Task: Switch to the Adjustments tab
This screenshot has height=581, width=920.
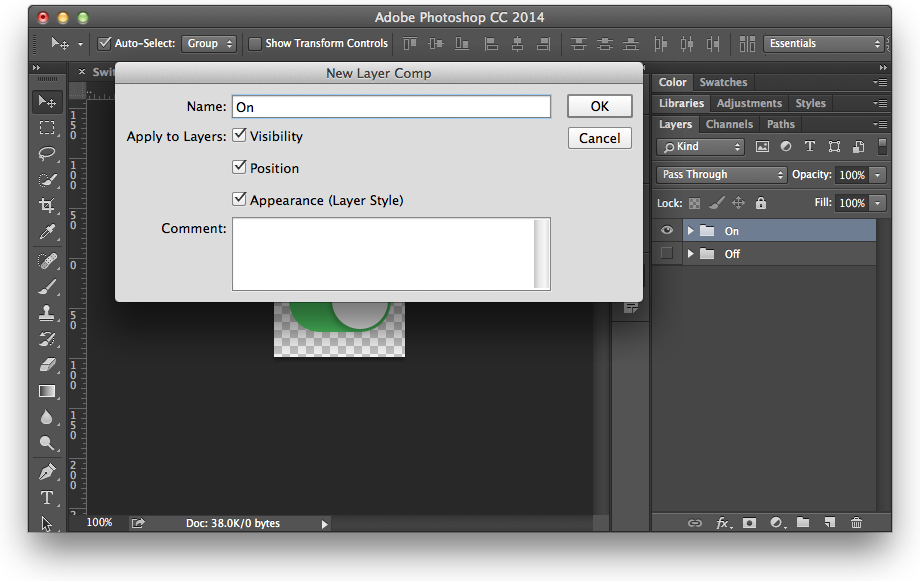Action: pyautogui.click(x=749, y=103)
